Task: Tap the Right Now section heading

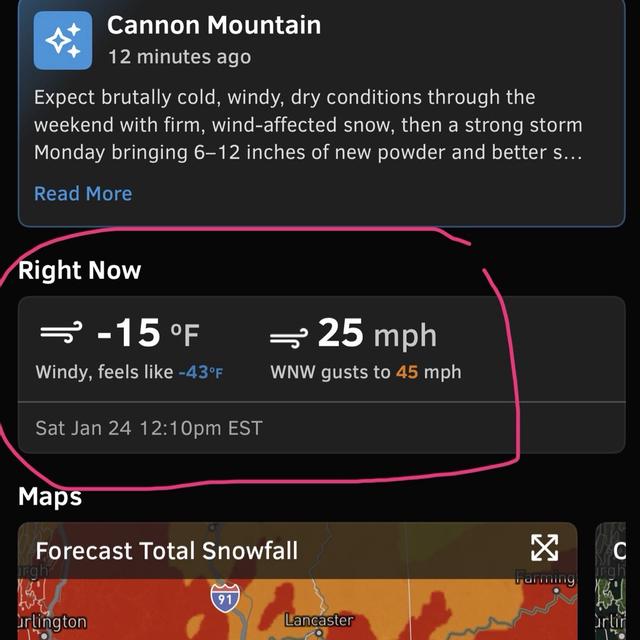Action: tap(80, 270)
